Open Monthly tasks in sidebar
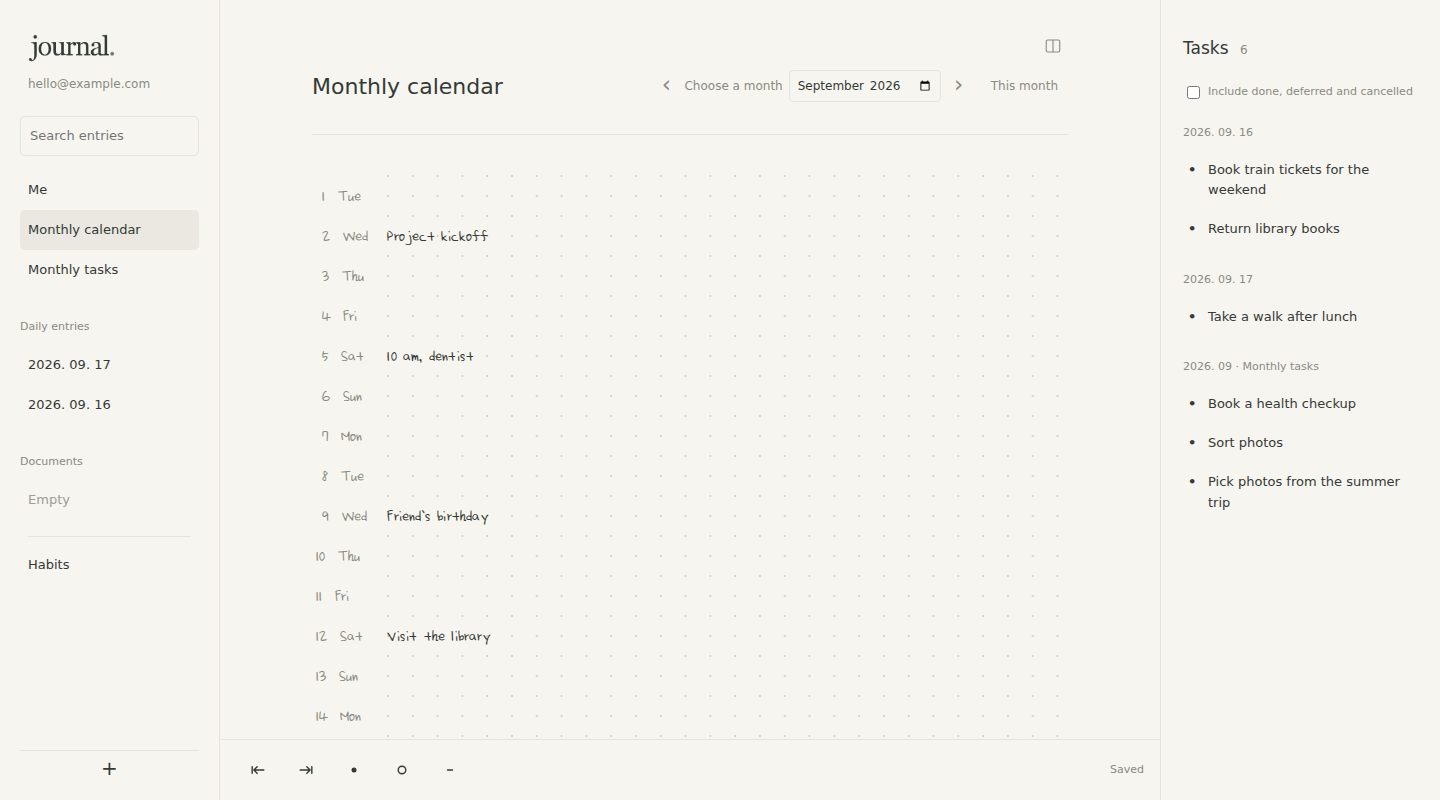 click(x=109, y=270)
